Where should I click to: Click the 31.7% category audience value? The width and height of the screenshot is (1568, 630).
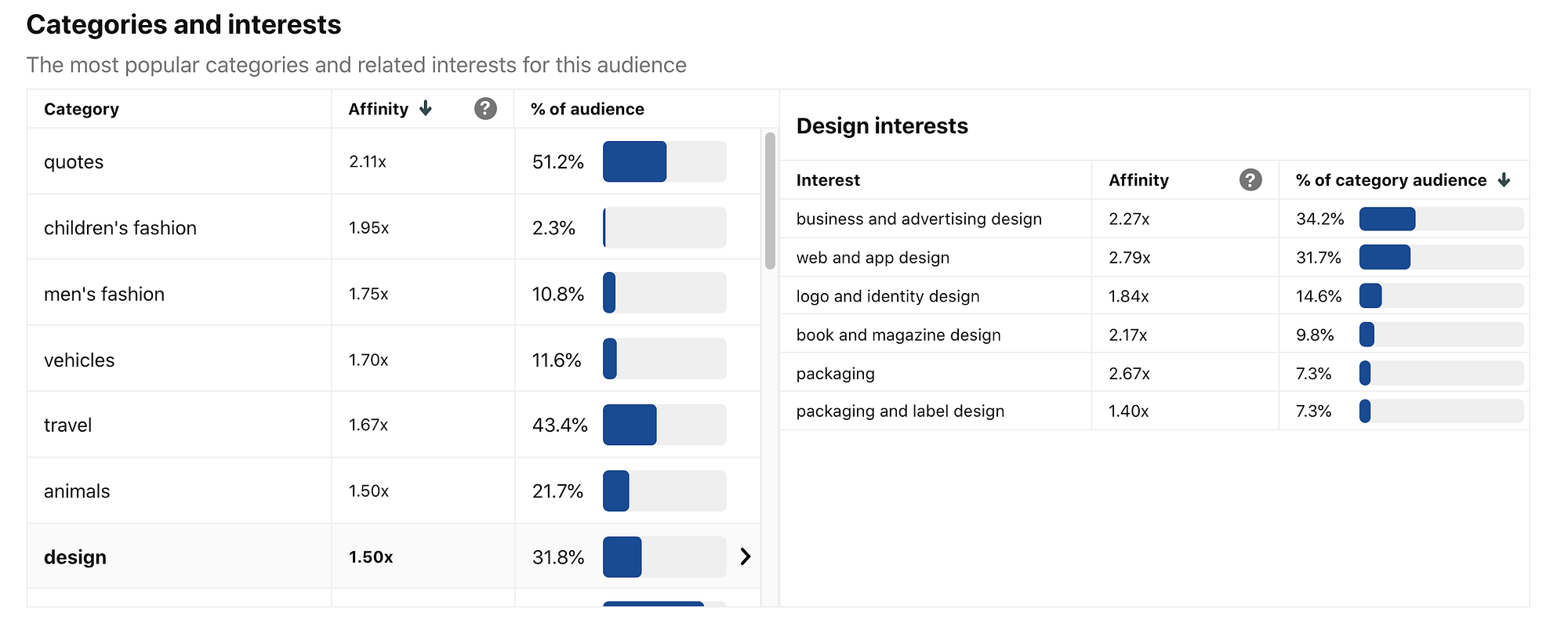point(1319,257)
